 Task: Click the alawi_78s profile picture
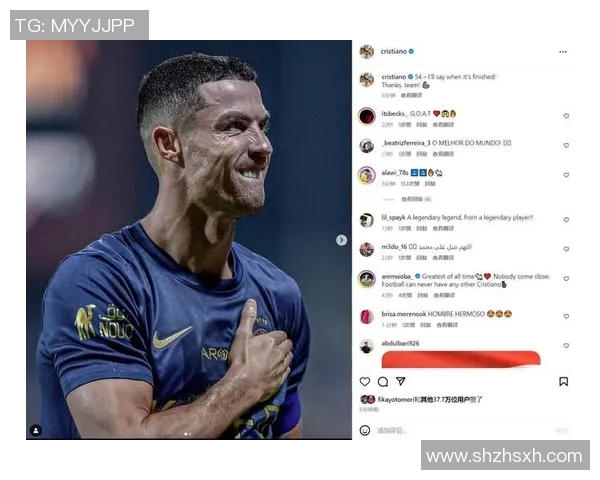[367, 175]
